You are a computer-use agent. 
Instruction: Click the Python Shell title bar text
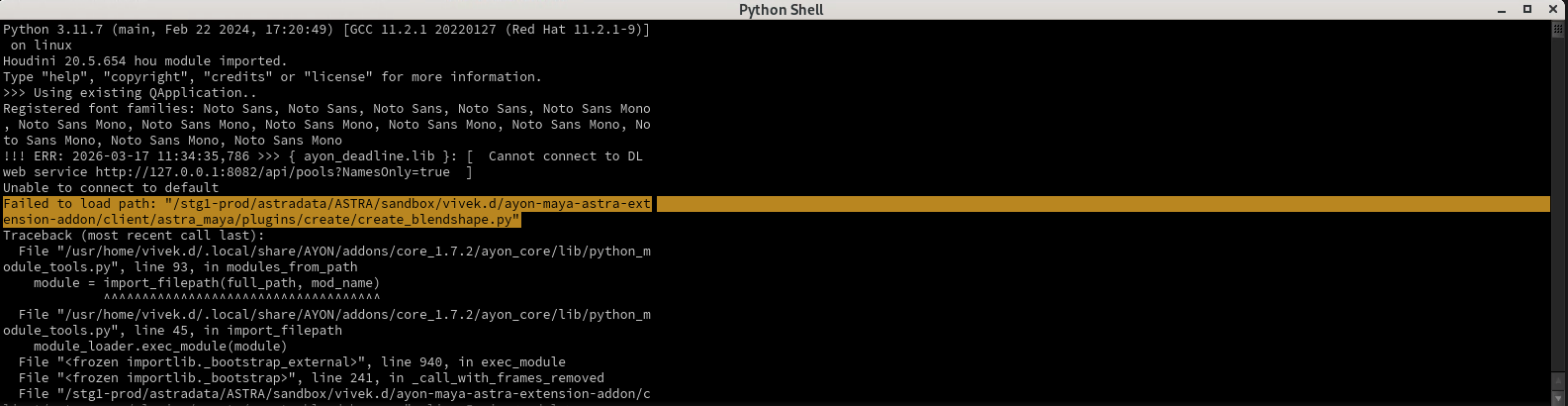781,10
